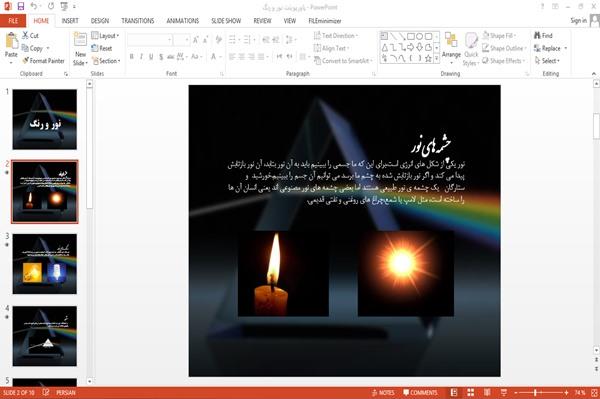The image size is (600, 399).
Task: Open the FILEminimizer tab
Action: point(325,21)
